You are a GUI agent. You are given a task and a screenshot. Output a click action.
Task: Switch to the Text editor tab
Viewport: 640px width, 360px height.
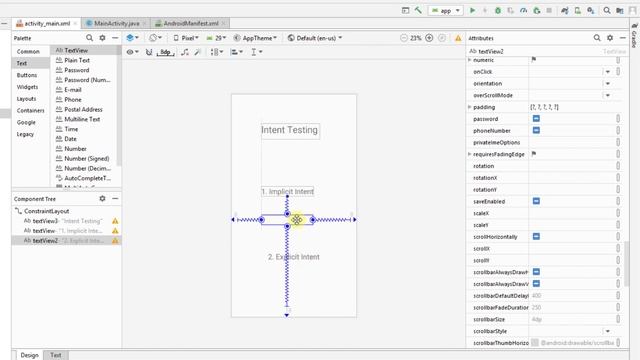56,355
